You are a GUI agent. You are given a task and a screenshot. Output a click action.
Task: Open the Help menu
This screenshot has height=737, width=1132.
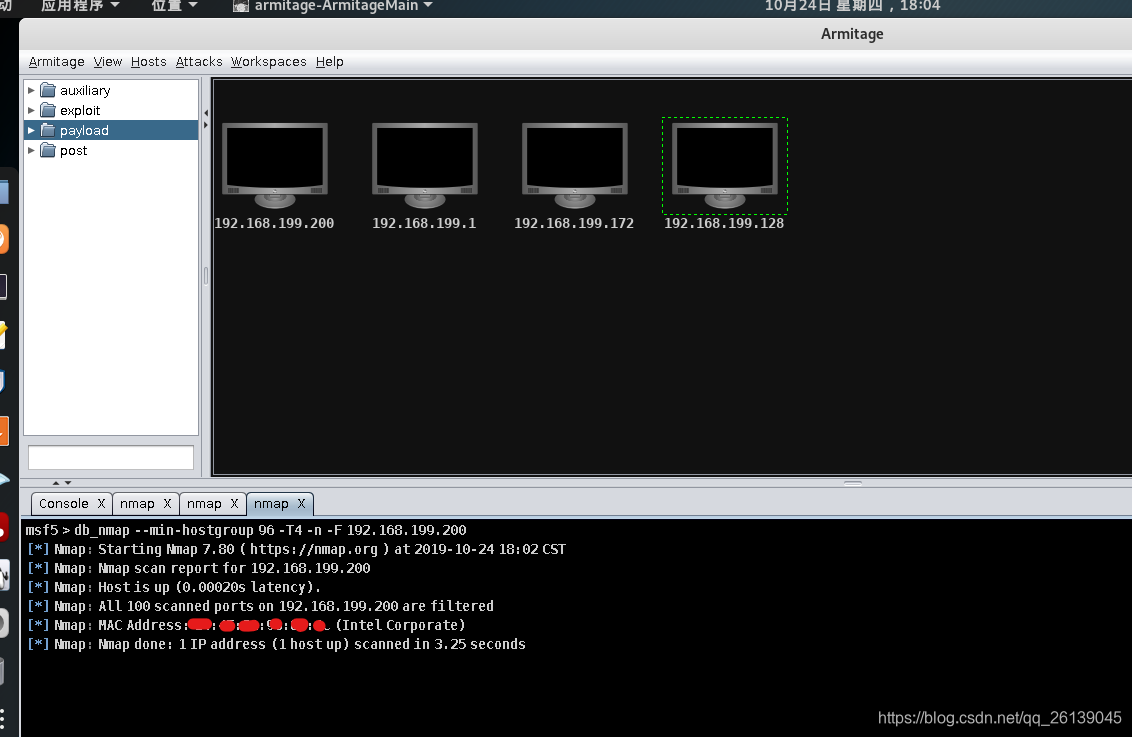[x=330, y=62]
